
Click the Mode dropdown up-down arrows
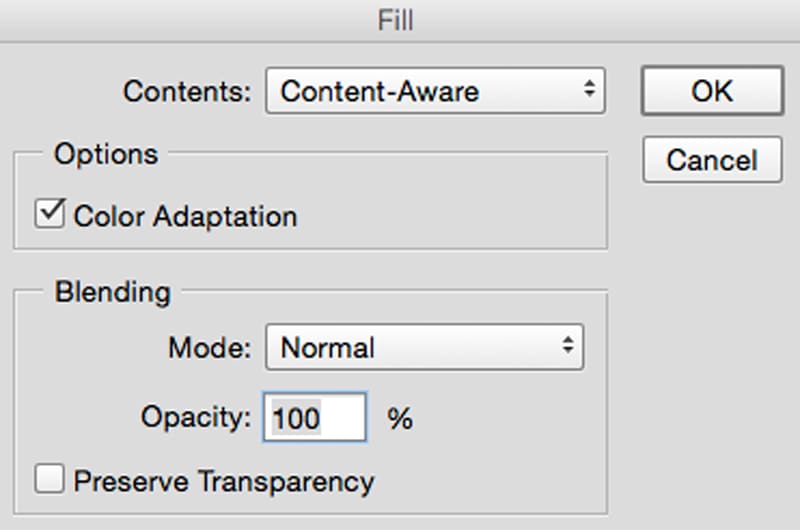[568, 347]
